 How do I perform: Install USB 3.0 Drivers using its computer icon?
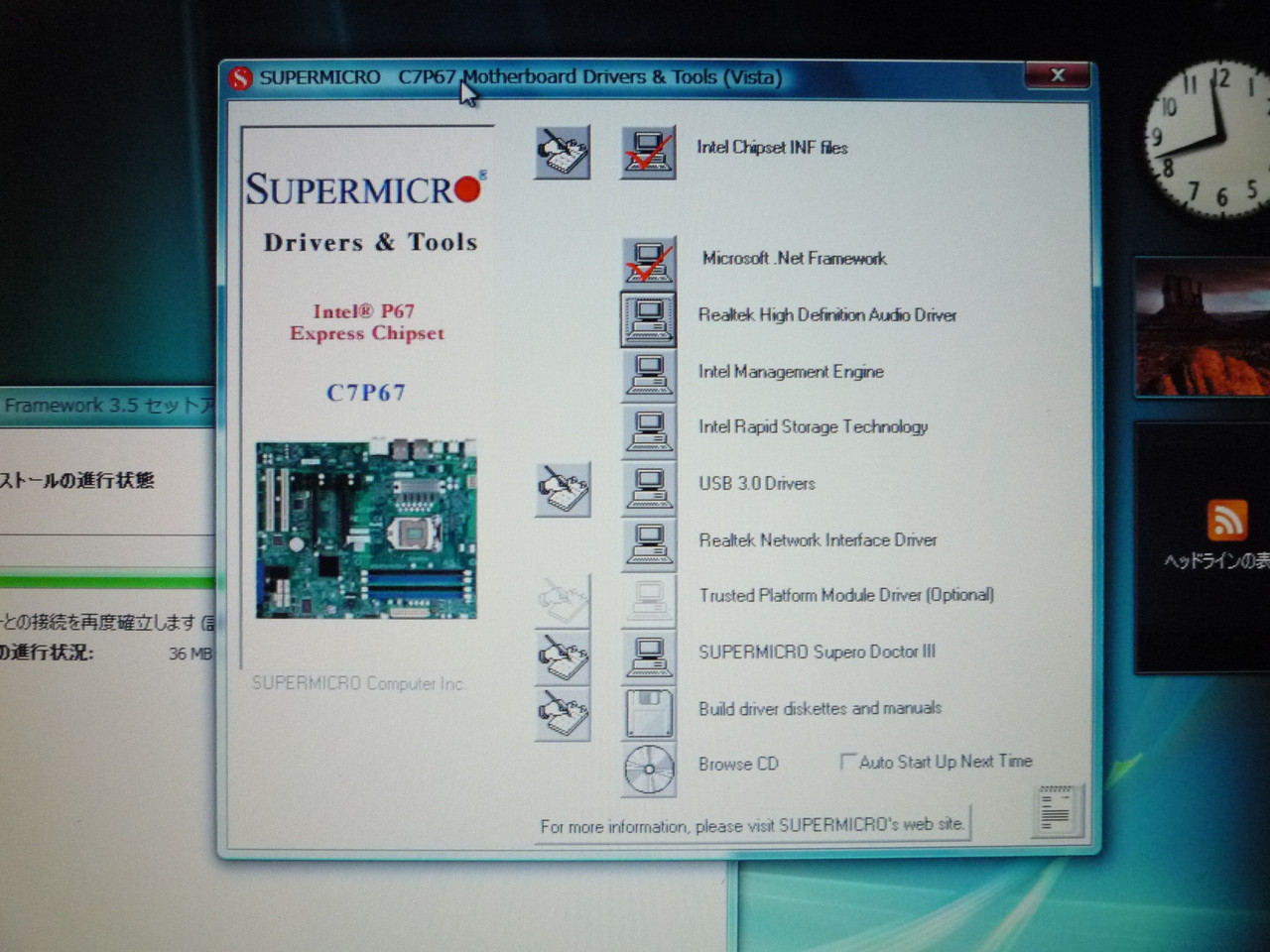coord(649,487)
